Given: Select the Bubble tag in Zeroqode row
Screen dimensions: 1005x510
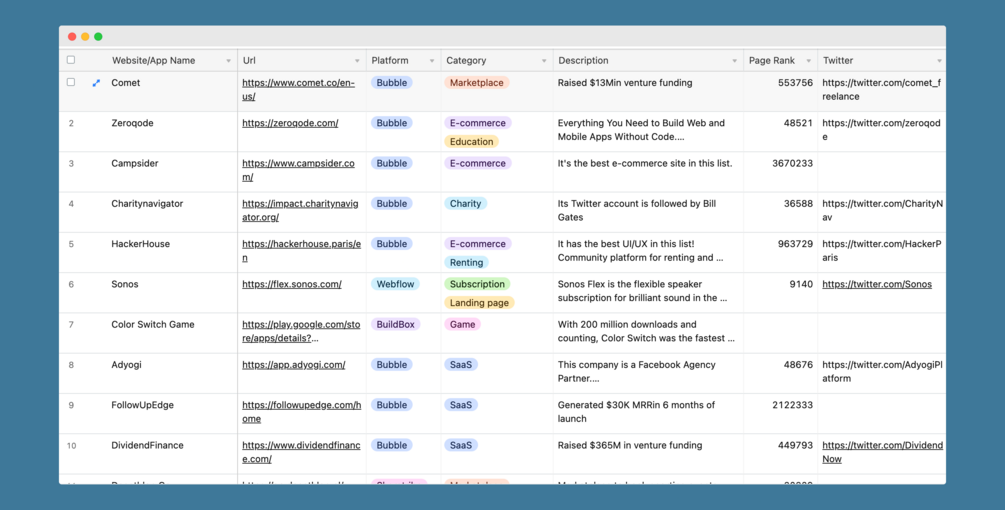Looking at the screenshot, I should pos(392,123).
